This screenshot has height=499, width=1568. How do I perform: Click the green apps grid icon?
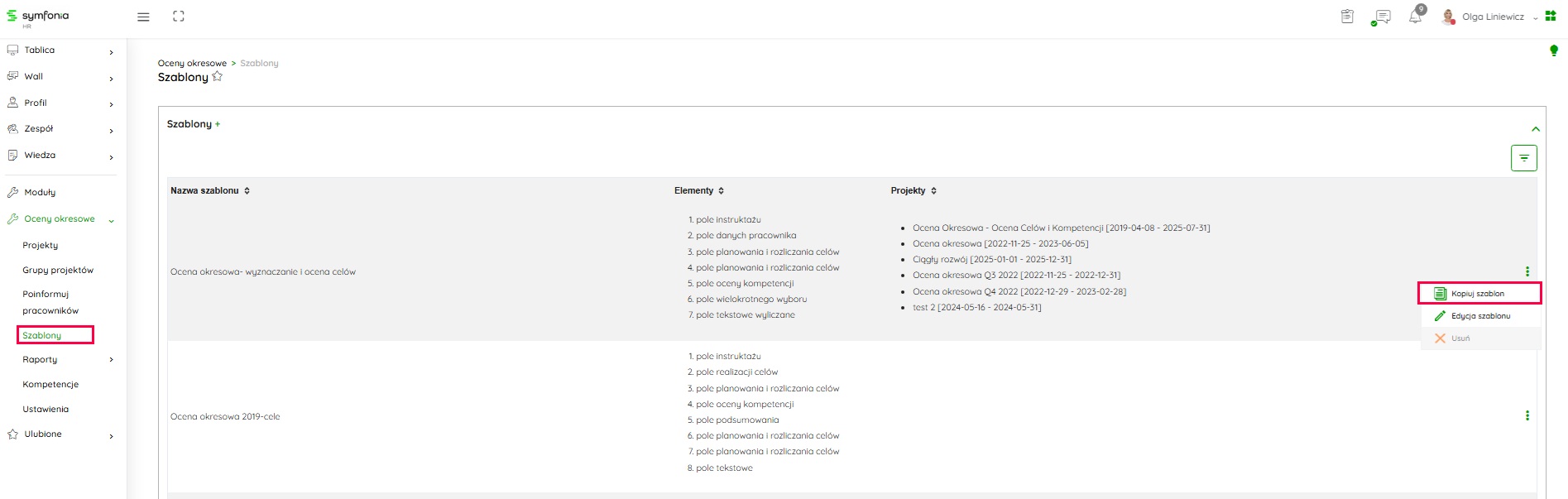1551,17
